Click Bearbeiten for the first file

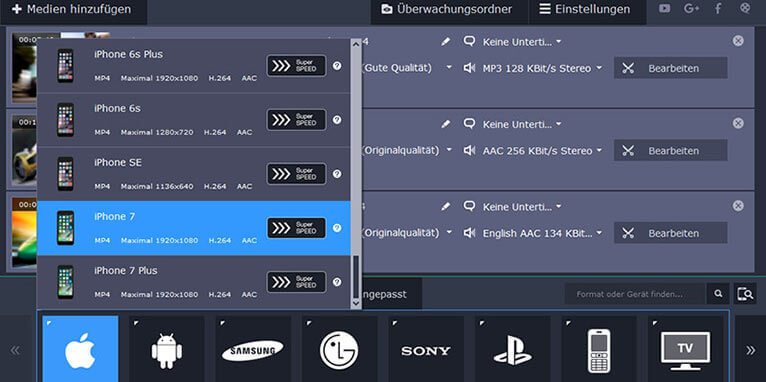click(671, 68)
